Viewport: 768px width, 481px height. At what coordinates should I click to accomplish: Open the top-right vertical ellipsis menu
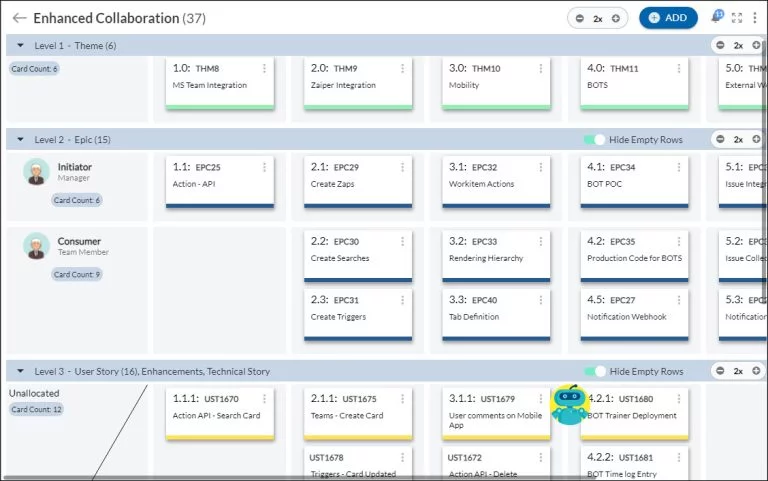(x=755, y=18)
